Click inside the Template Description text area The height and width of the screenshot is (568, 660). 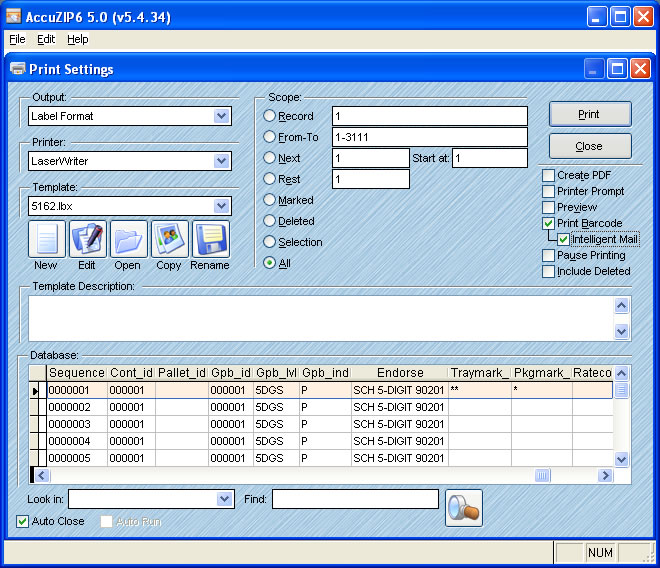pos(321,318)
